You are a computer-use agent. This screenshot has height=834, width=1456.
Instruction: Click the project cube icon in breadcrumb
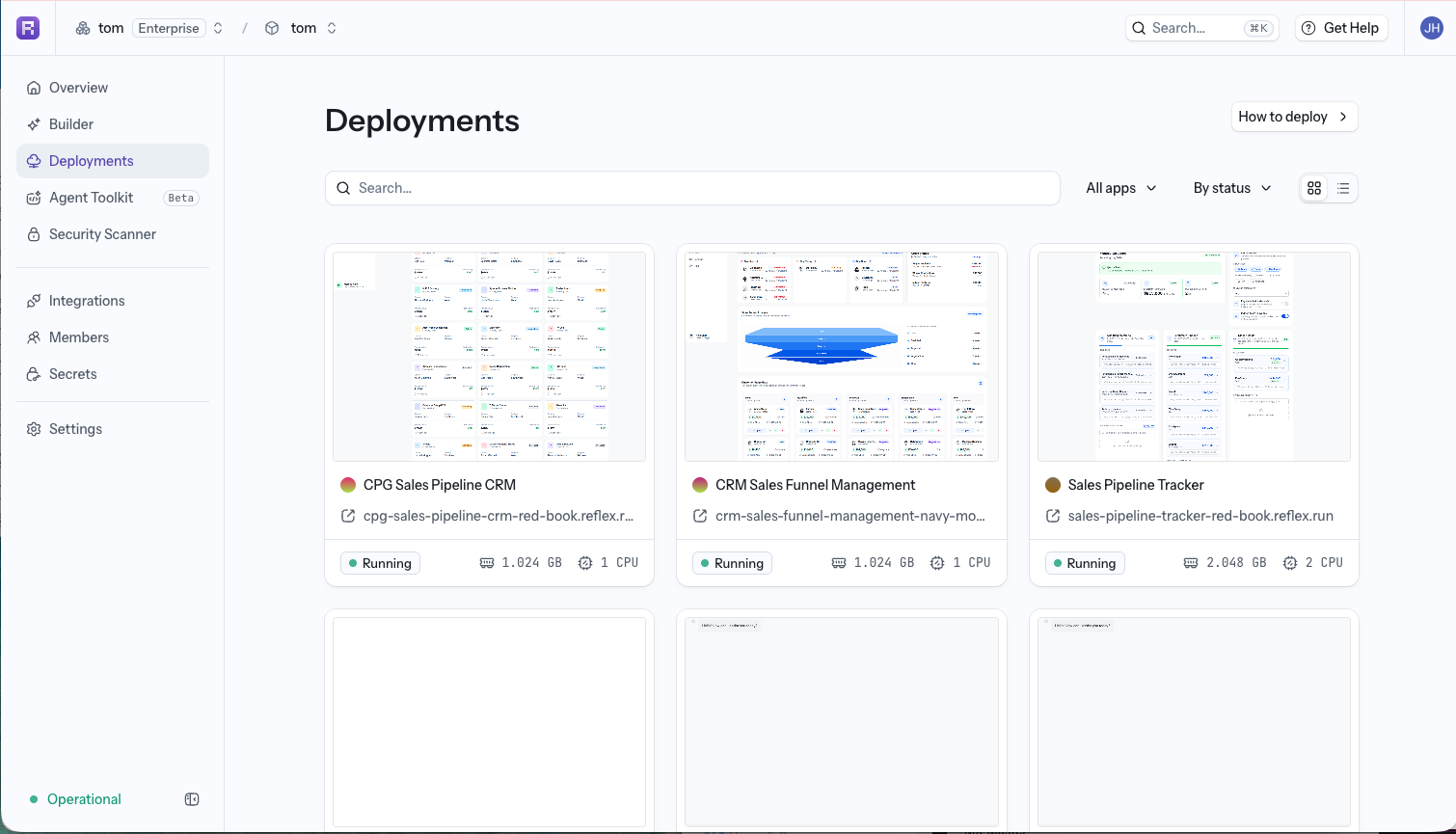point(272,28)
